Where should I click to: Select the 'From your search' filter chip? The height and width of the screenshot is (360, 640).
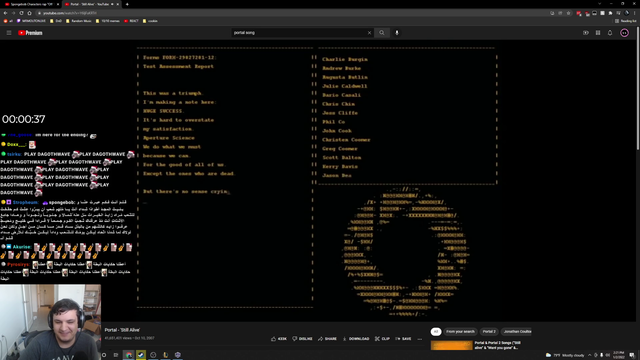[x=460, y=331]
